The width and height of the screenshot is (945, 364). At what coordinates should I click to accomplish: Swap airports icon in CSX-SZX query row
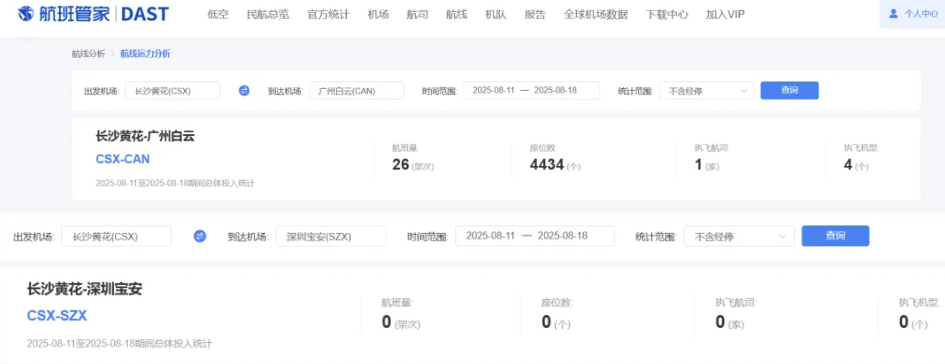[x=200, y=236]
